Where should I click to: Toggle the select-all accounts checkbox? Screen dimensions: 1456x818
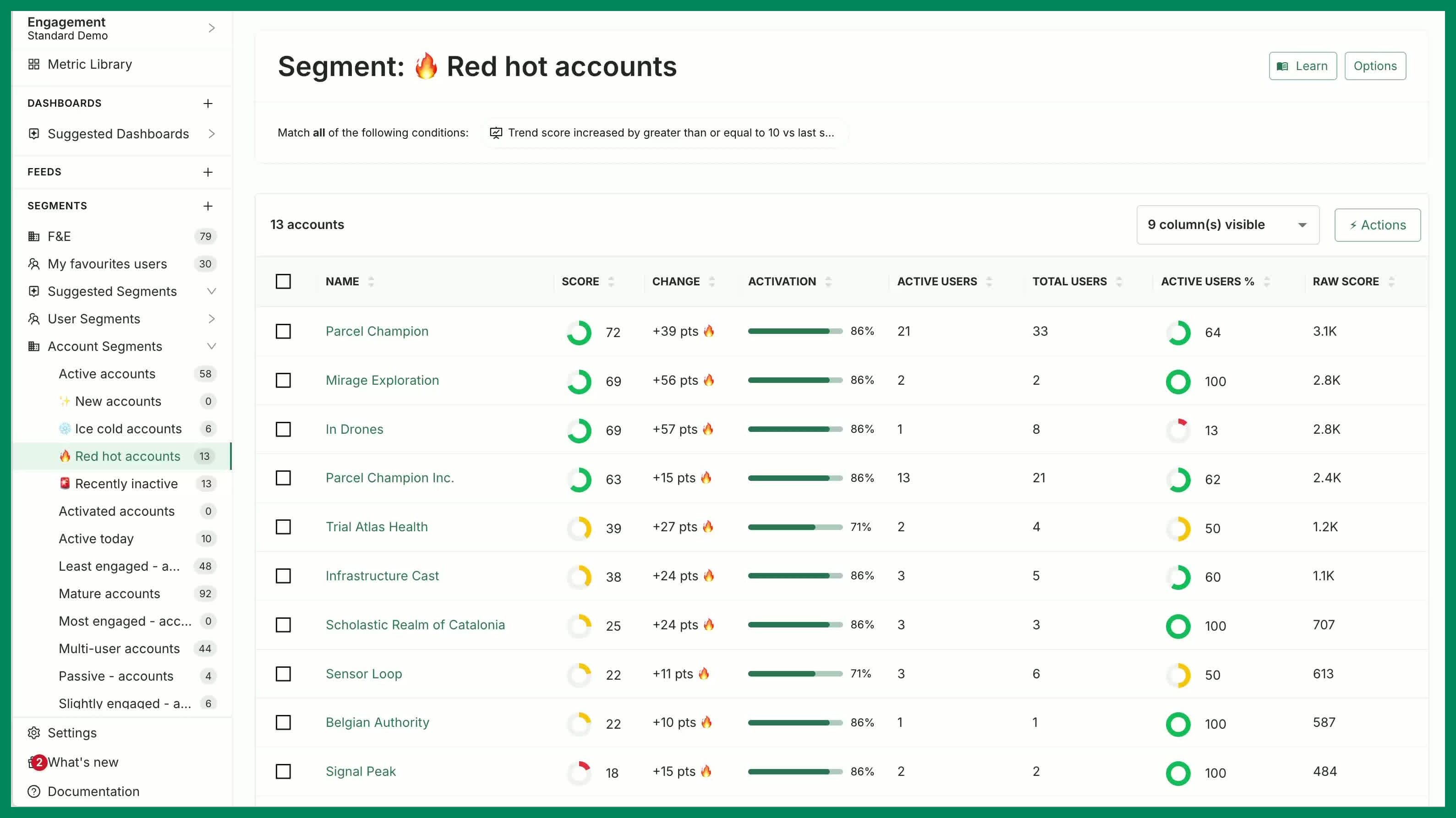(x=283, y=281)
